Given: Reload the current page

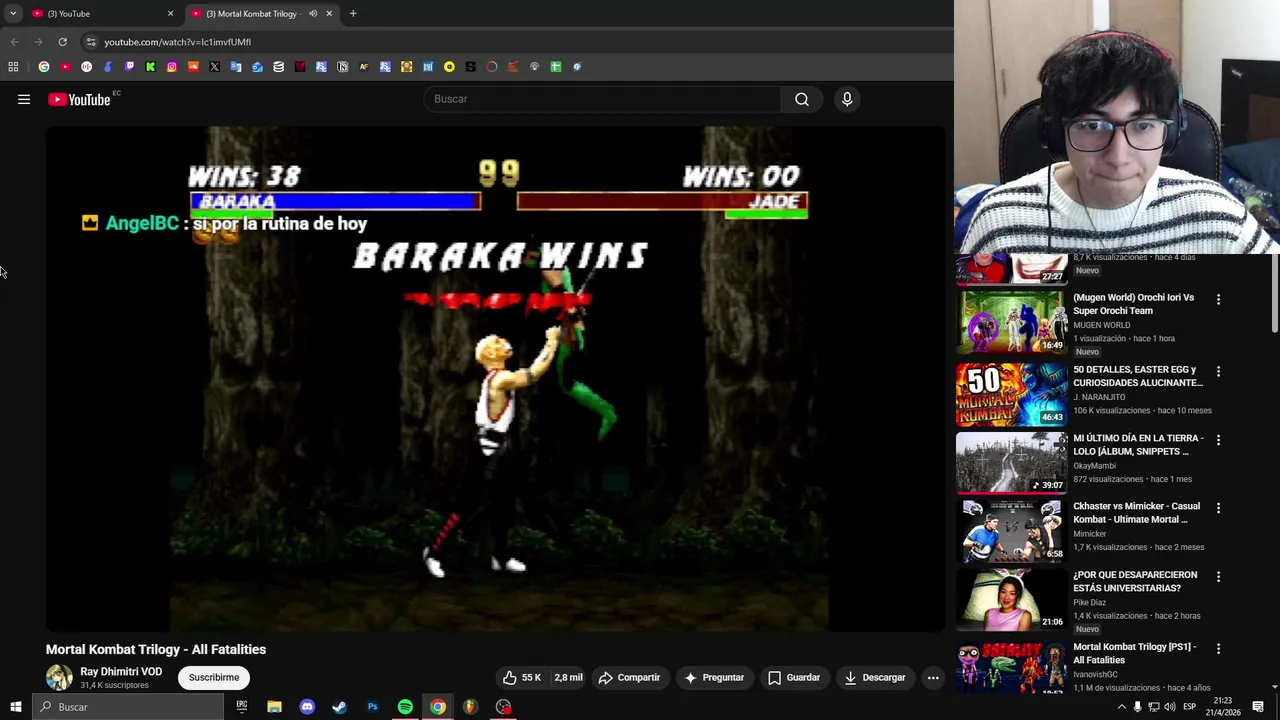Looking at the screenshot, I should coord(62,42).
